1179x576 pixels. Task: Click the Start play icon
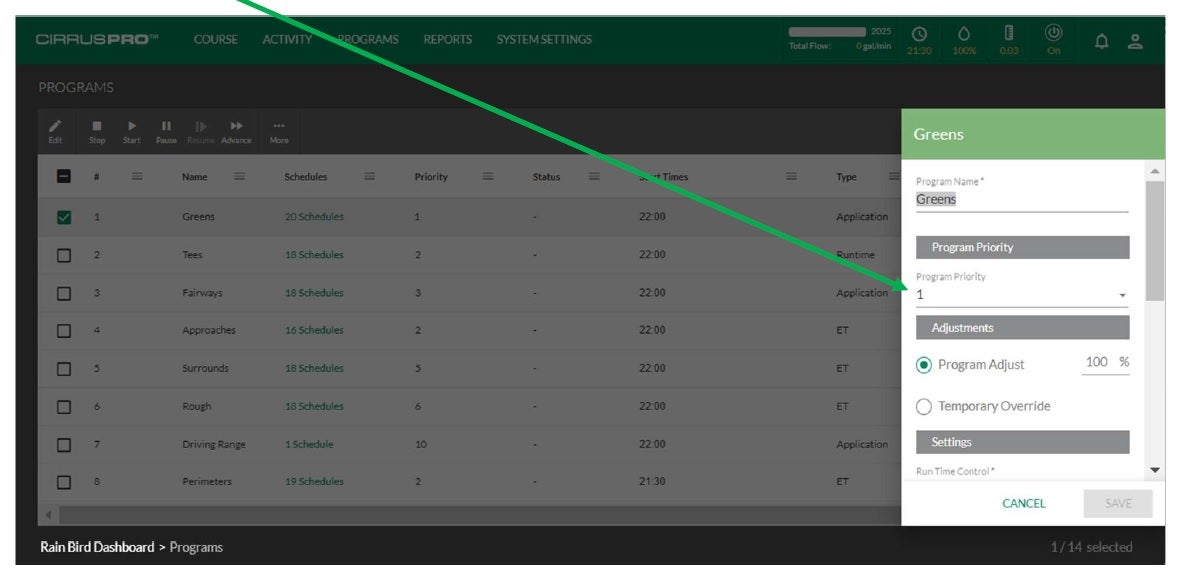pos(132,126)
